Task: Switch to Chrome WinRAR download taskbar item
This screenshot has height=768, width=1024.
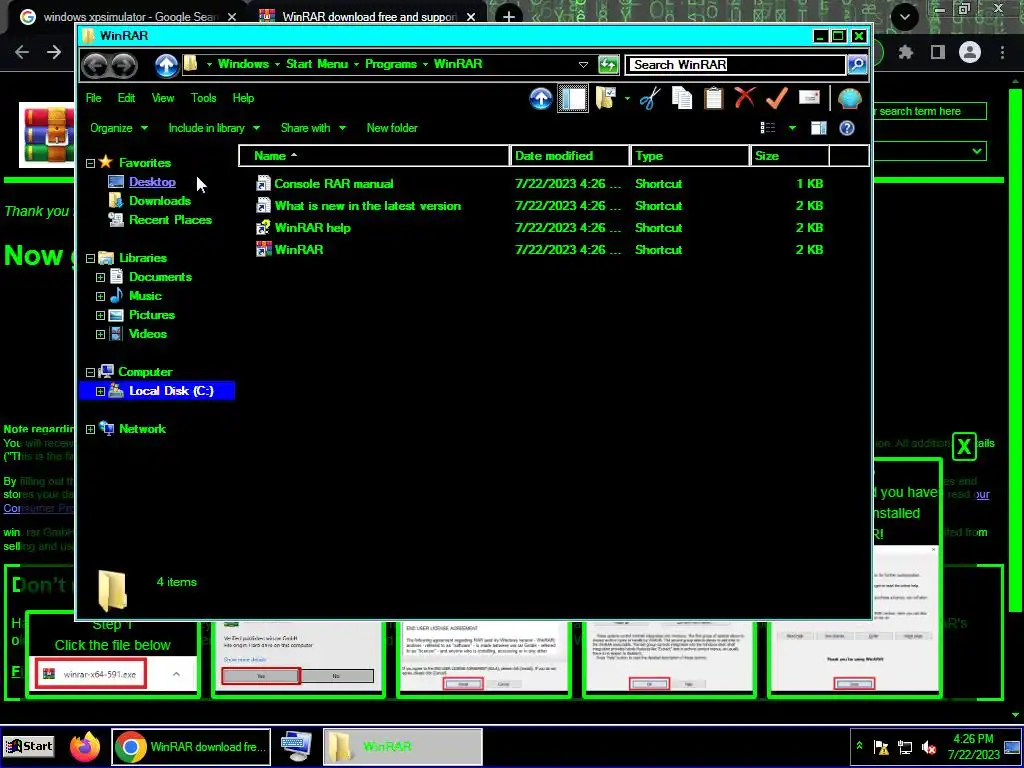Action: 191,747
